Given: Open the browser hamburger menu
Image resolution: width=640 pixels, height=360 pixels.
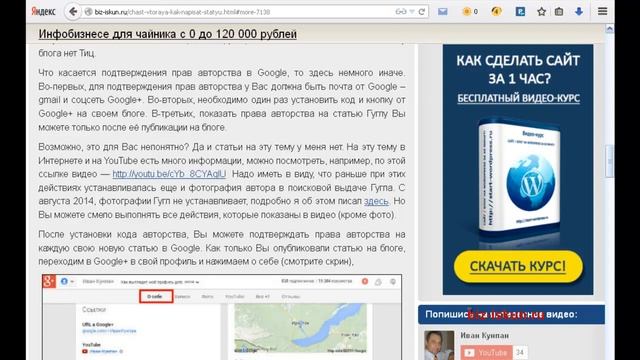Looking at the screenshot, I should 602,11.
